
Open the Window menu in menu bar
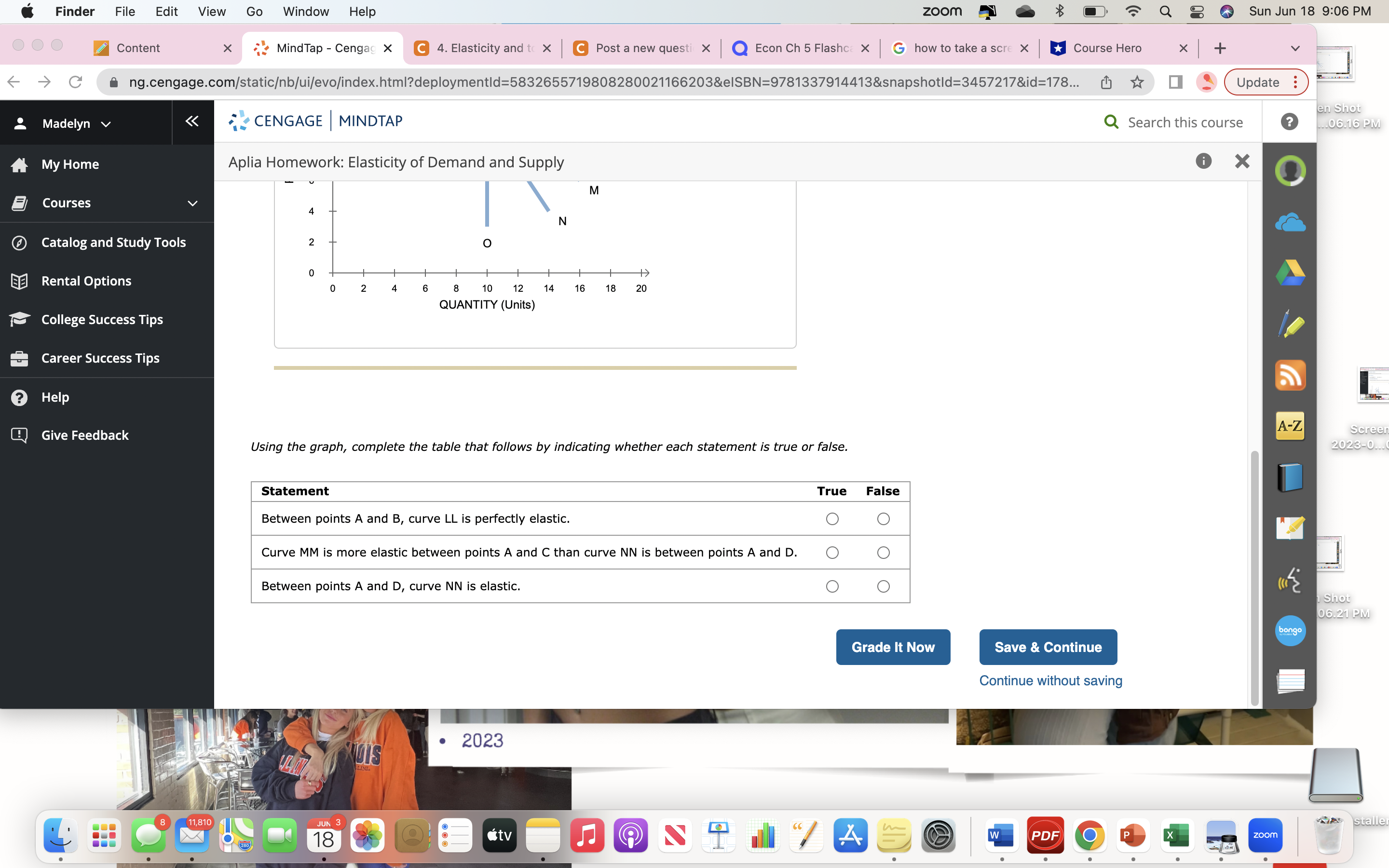[305, 12]
